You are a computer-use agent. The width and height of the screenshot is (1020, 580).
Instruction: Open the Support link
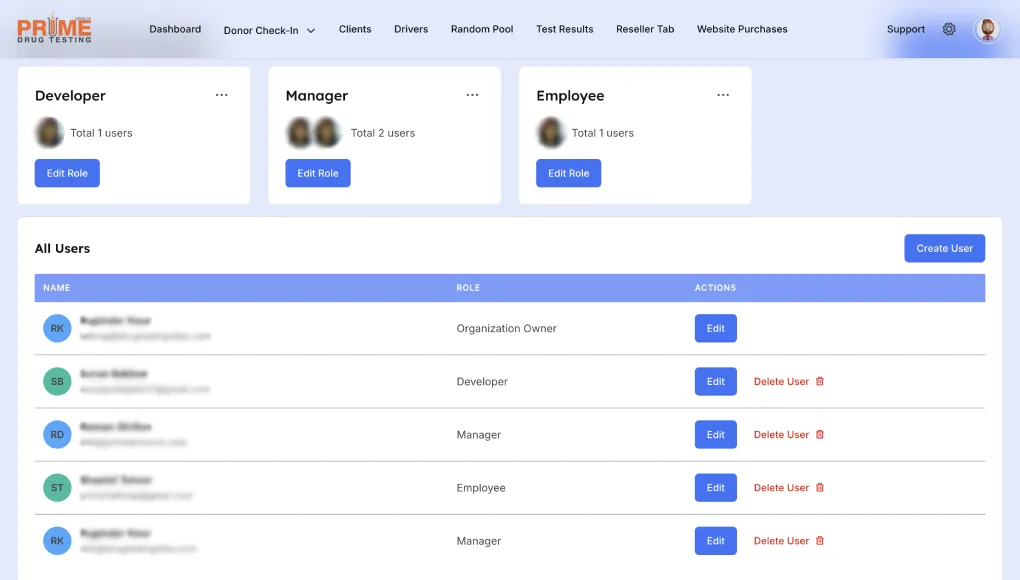pos(905,29)
